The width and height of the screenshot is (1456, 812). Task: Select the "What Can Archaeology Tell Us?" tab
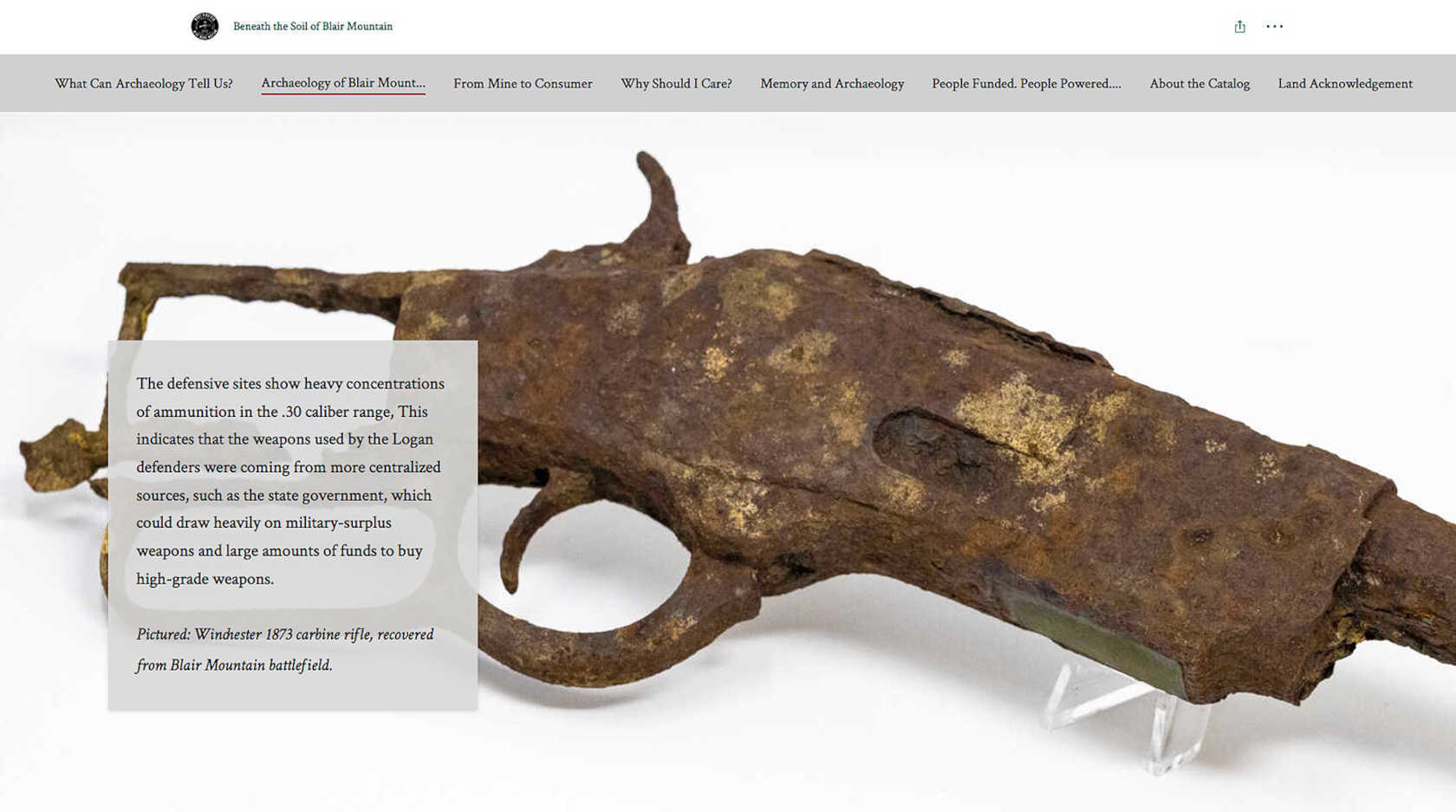click(143, 83)
